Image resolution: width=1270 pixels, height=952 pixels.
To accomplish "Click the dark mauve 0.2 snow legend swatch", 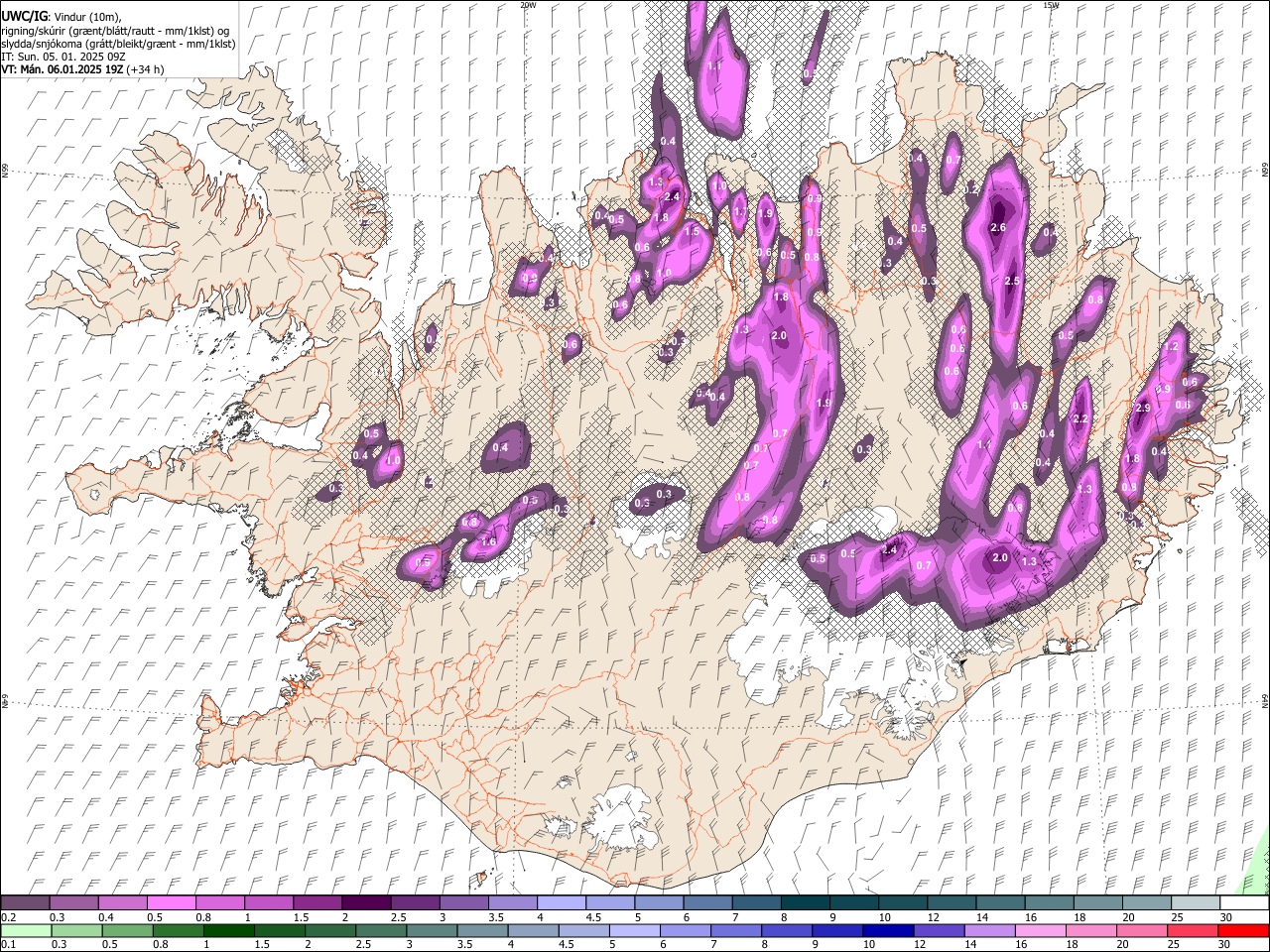I will [25, 903].
